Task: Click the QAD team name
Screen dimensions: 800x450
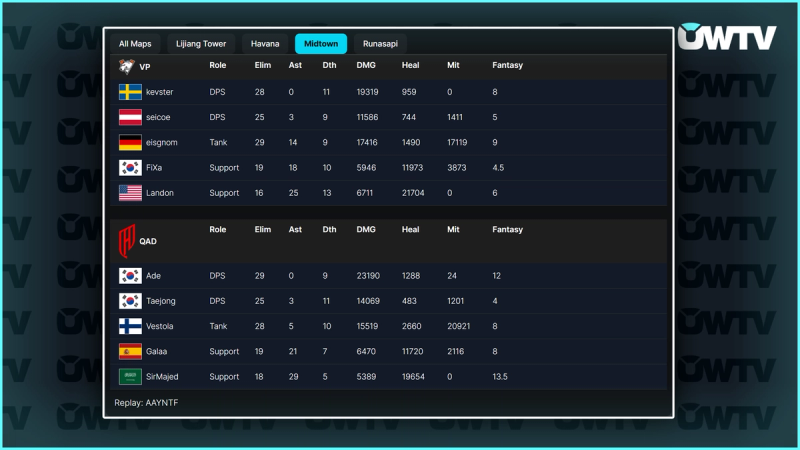Action: [148, 241]
